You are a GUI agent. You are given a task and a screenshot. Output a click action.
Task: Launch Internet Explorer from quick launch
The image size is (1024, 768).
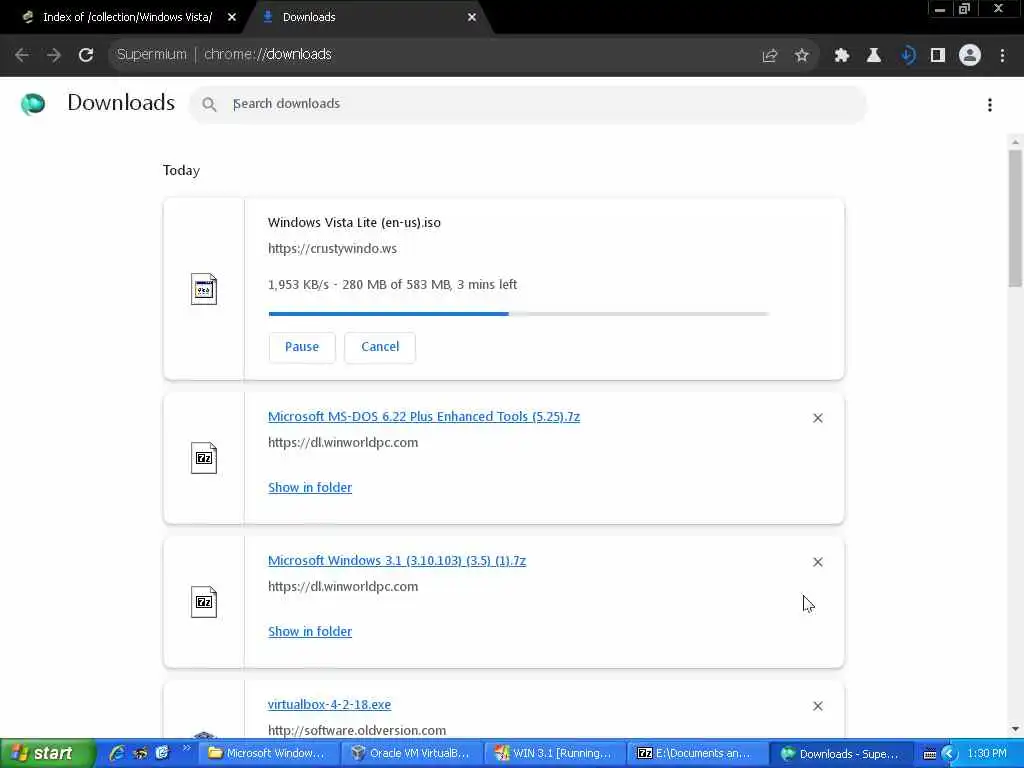tap(118, 753)
